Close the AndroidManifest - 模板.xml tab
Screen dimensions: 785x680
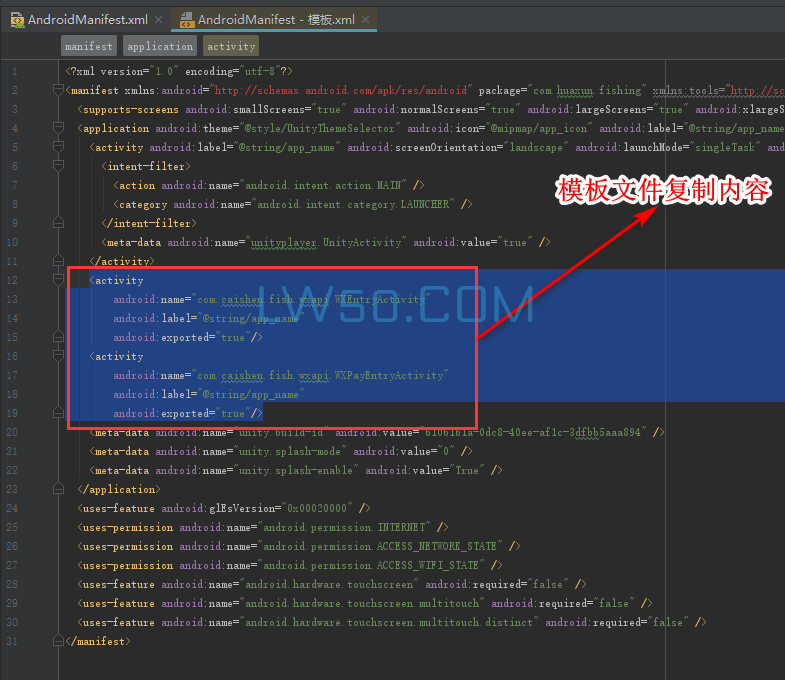coord(365,19)
